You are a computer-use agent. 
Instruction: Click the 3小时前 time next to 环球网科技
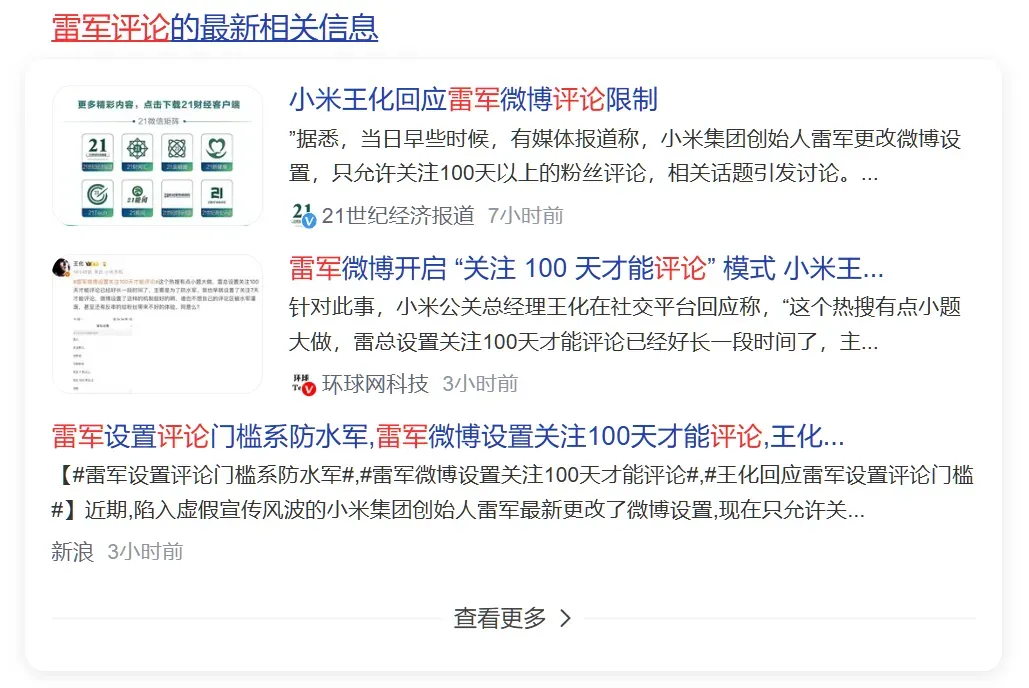[480, 383]
